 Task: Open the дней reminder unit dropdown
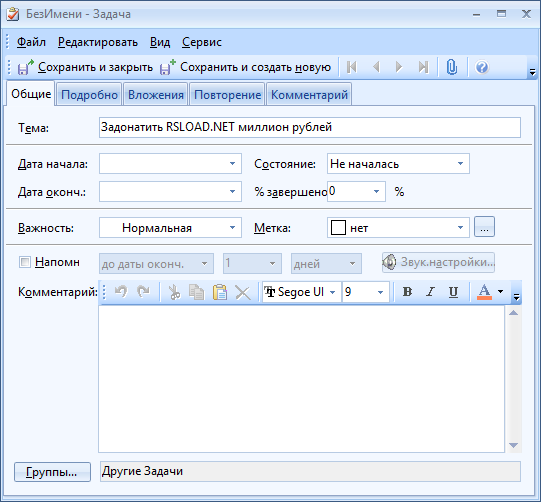pos(352,264)
